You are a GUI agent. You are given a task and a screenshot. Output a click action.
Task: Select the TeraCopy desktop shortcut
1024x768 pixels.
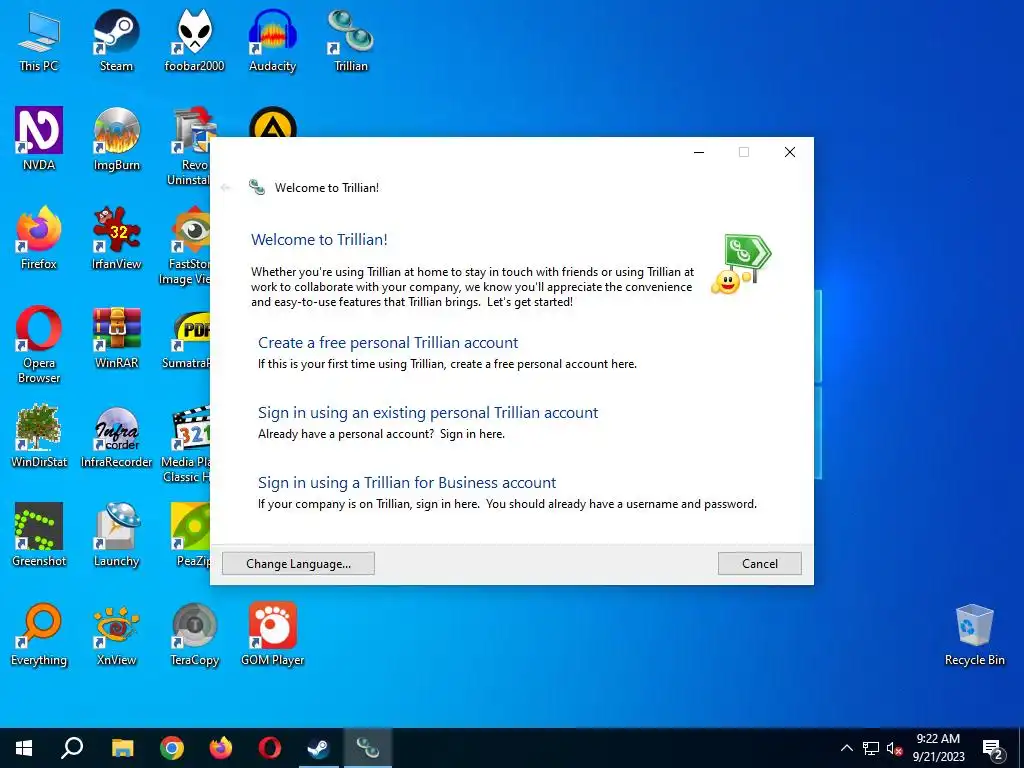click(x=194, y=635)
